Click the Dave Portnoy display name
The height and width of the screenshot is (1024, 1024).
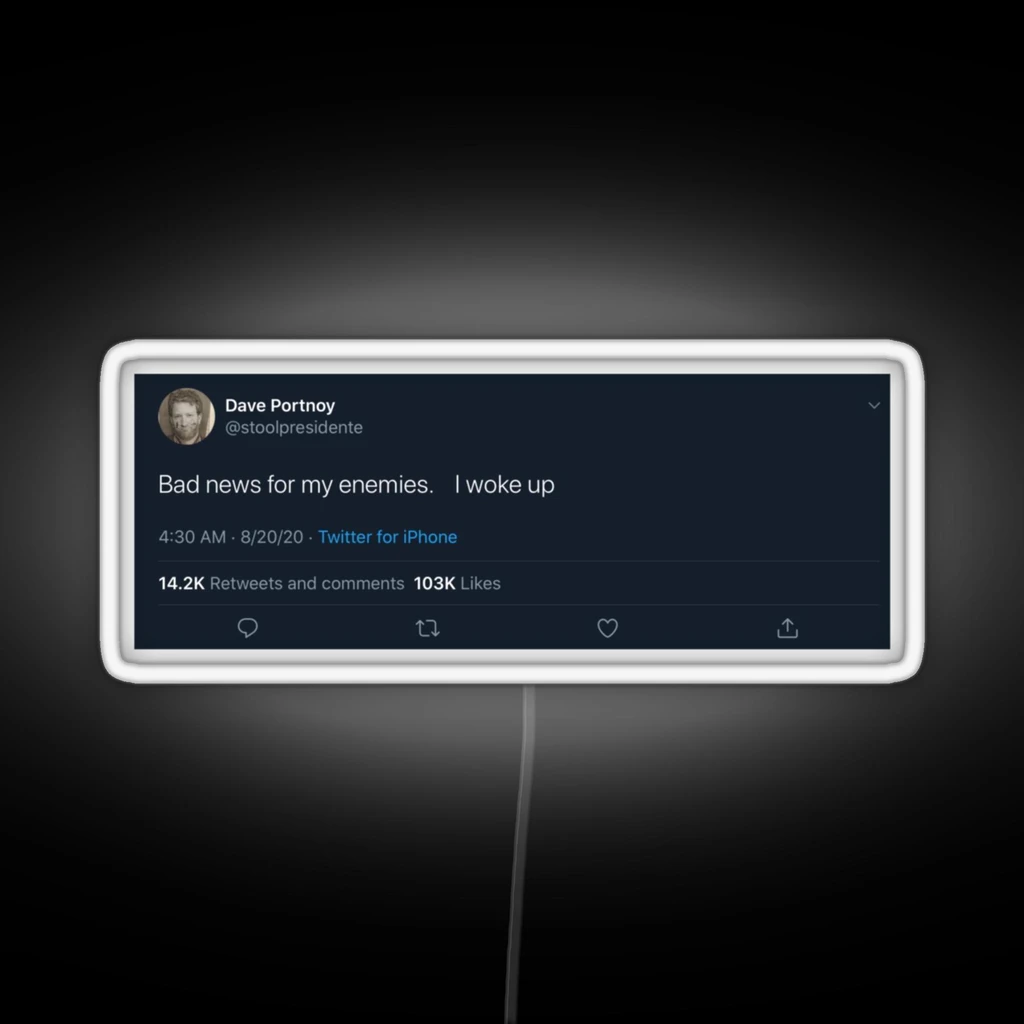280,406
